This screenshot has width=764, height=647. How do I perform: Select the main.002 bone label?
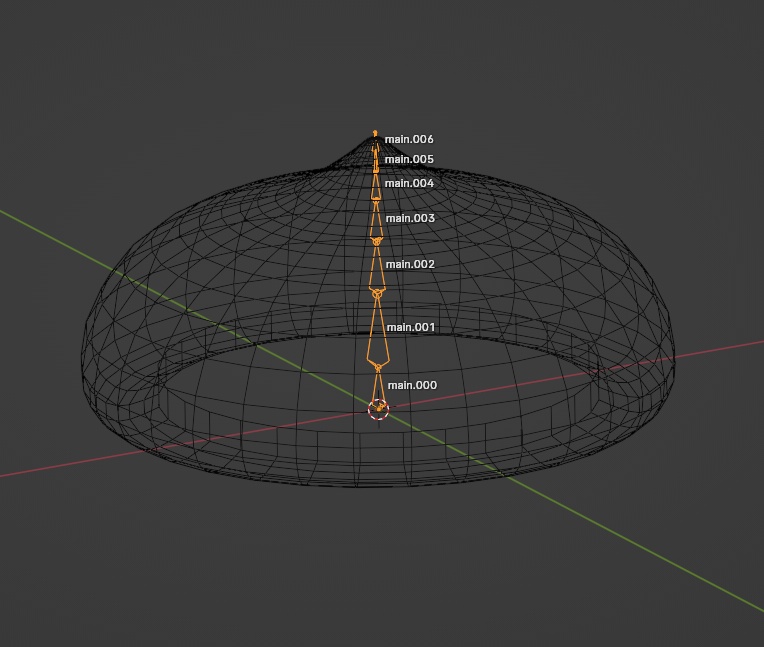410,264
